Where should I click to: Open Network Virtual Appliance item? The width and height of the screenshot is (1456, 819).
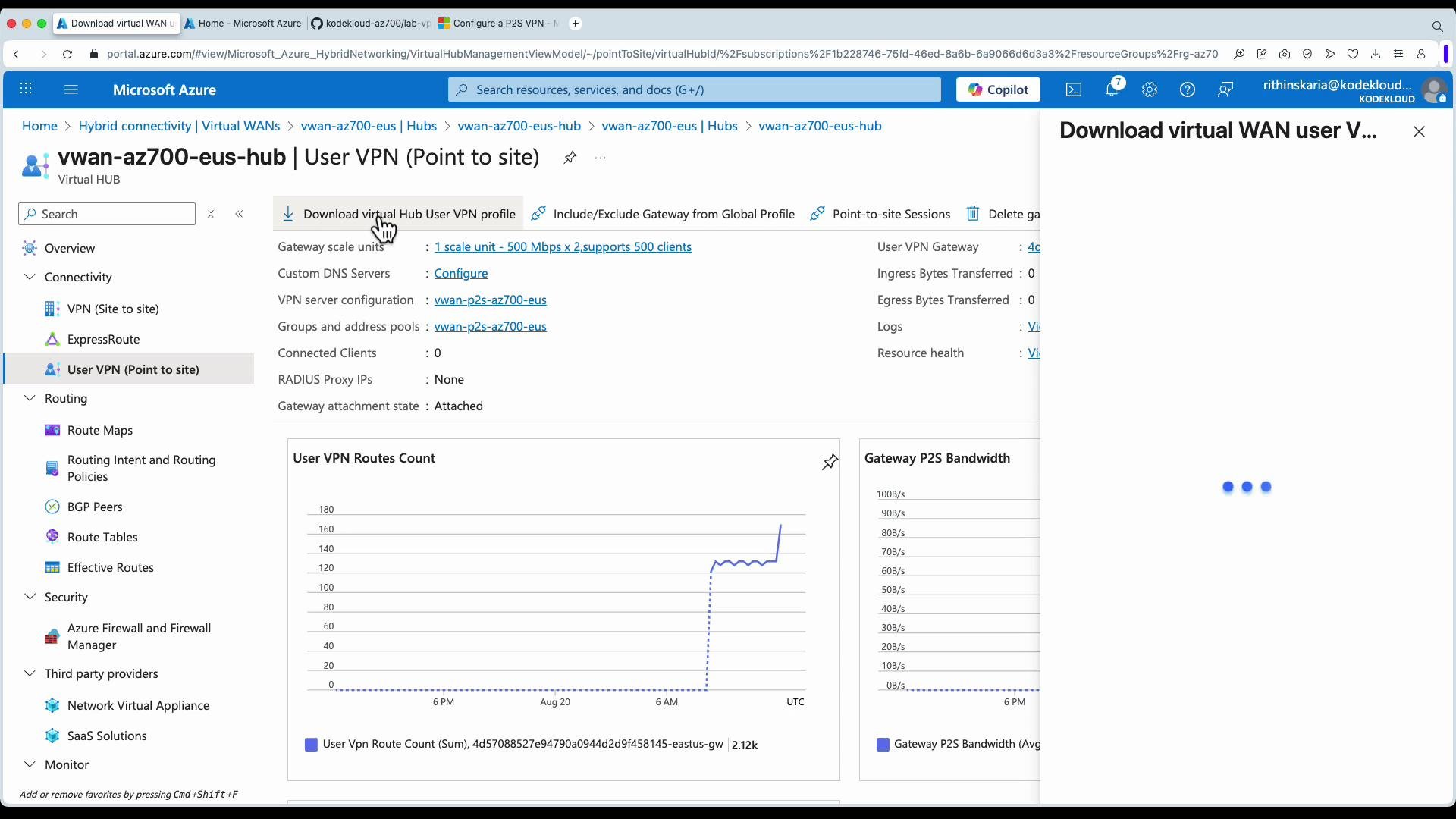point(138,705)
